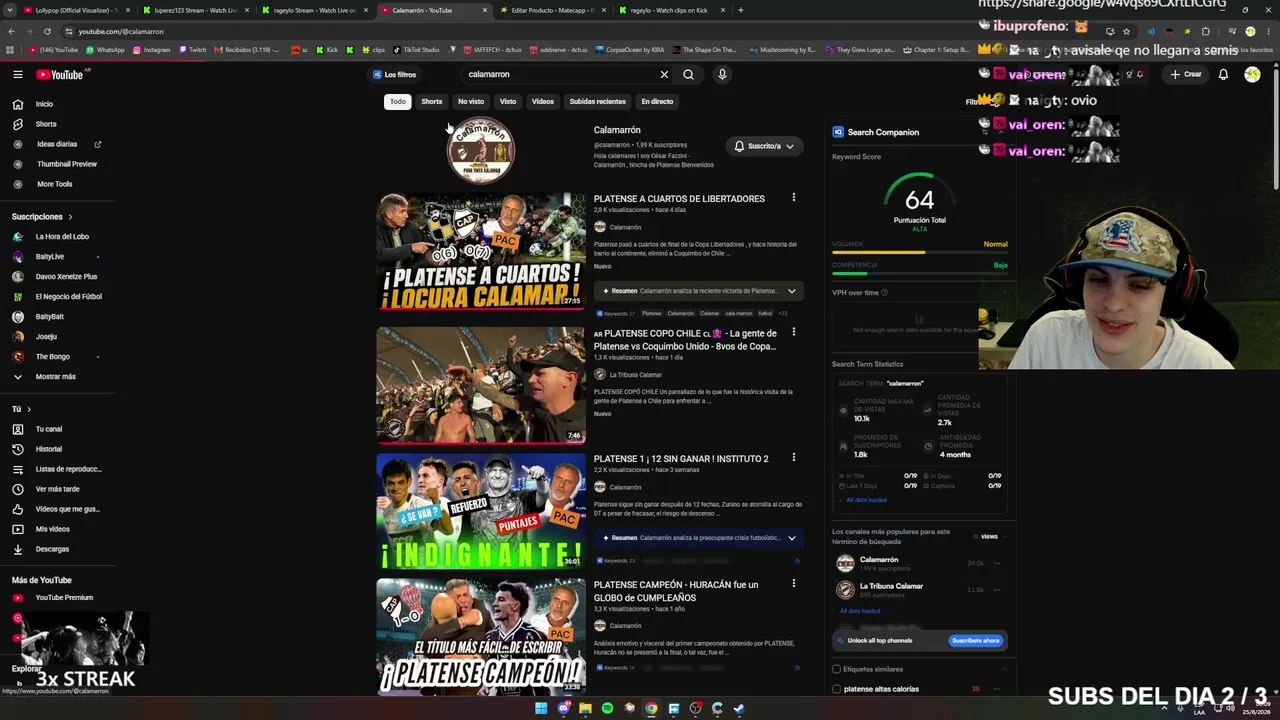Open a new browser tab
1280x720 pixels.
click(740, 10)
